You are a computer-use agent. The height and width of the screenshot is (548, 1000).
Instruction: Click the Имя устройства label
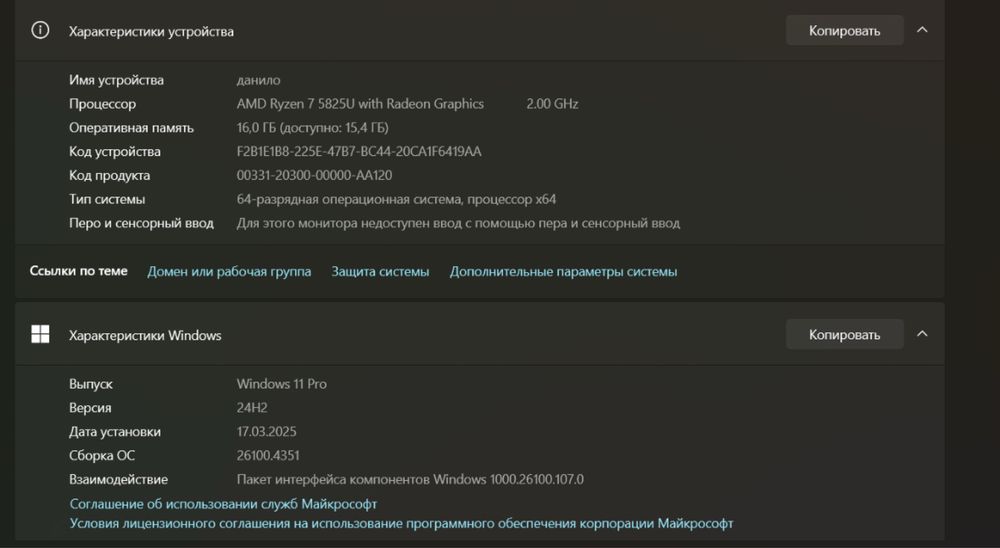116,80
